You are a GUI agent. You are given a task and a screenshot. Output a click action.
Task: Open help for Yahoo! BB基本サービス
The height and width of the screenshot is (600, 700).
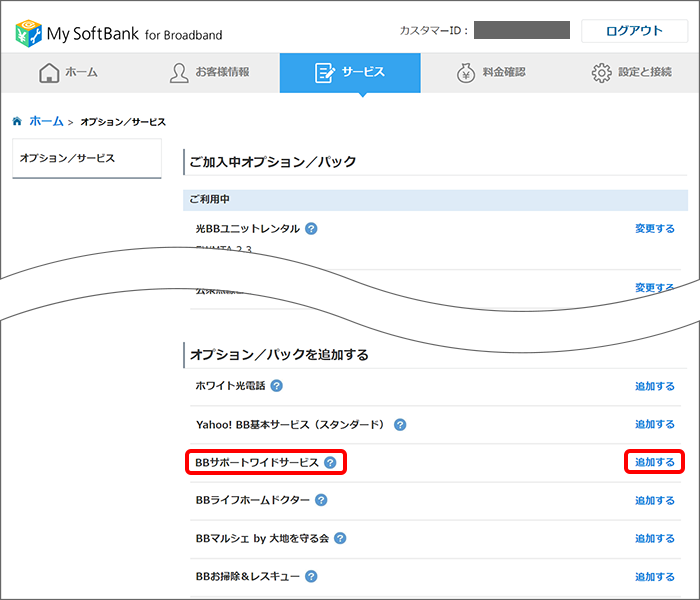(x=400, y=425)
